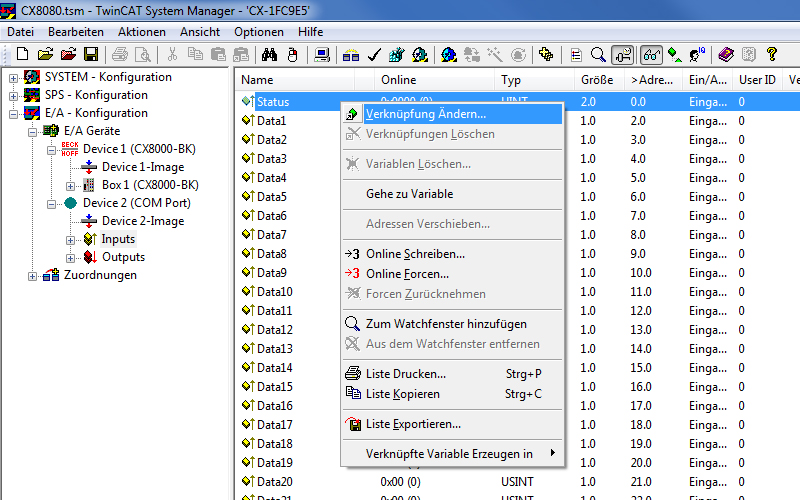Click the Generate Mappings toolbar icon
The height and width of the screenshot is (500, 800).
pos(351,54)
